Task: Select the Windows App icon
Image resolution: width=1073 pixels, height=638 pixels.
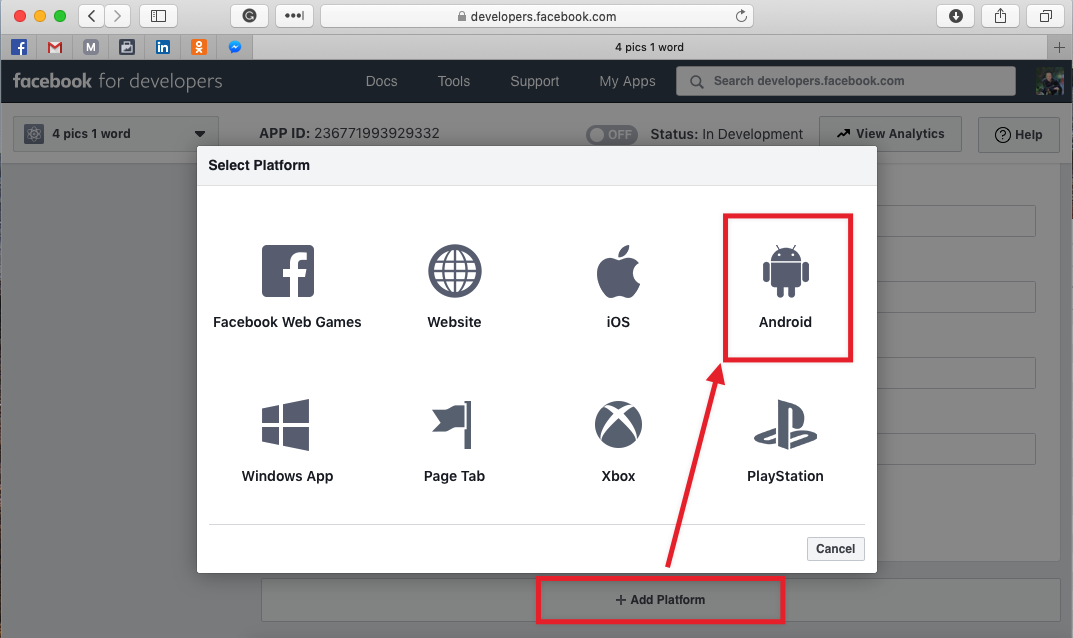Action: [285, 424]
